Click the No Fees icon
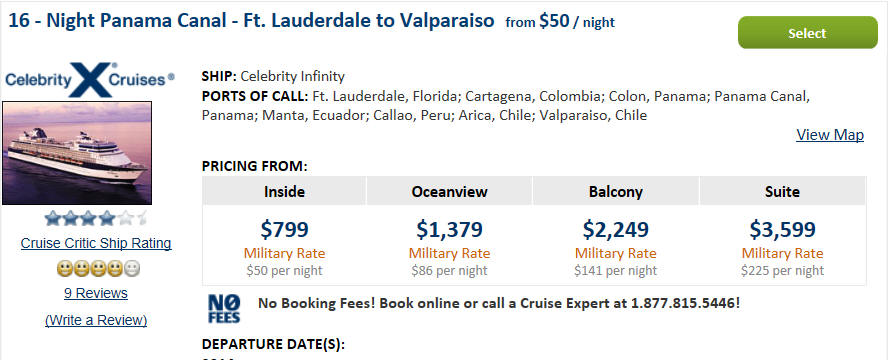Screen dimensions: 890x360 (224, 308)
